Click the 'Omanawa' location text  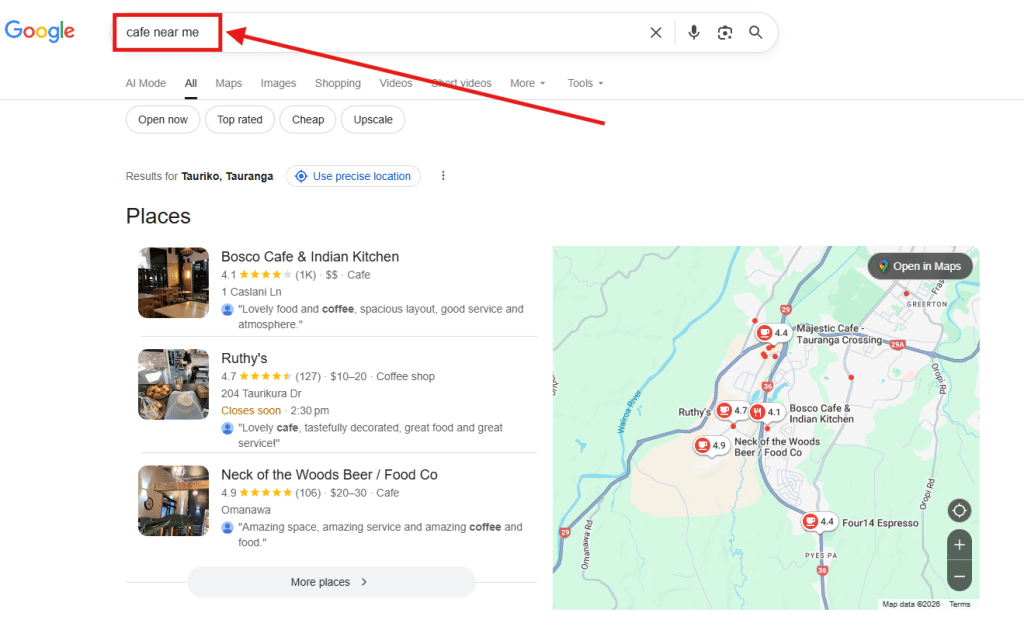246,510
